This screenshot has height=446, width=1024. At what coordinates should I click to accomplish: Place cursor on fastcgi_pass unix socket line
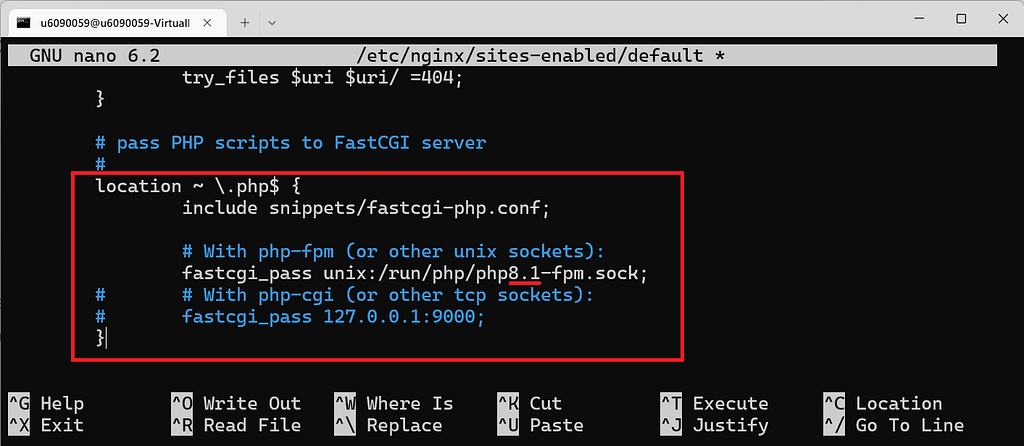pyautogui.click(x=415, y=274)
